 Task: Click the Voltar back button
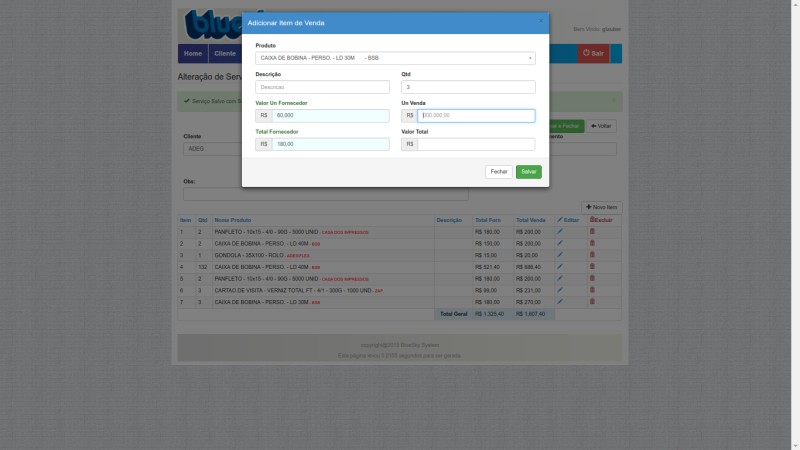pos(602,126)
